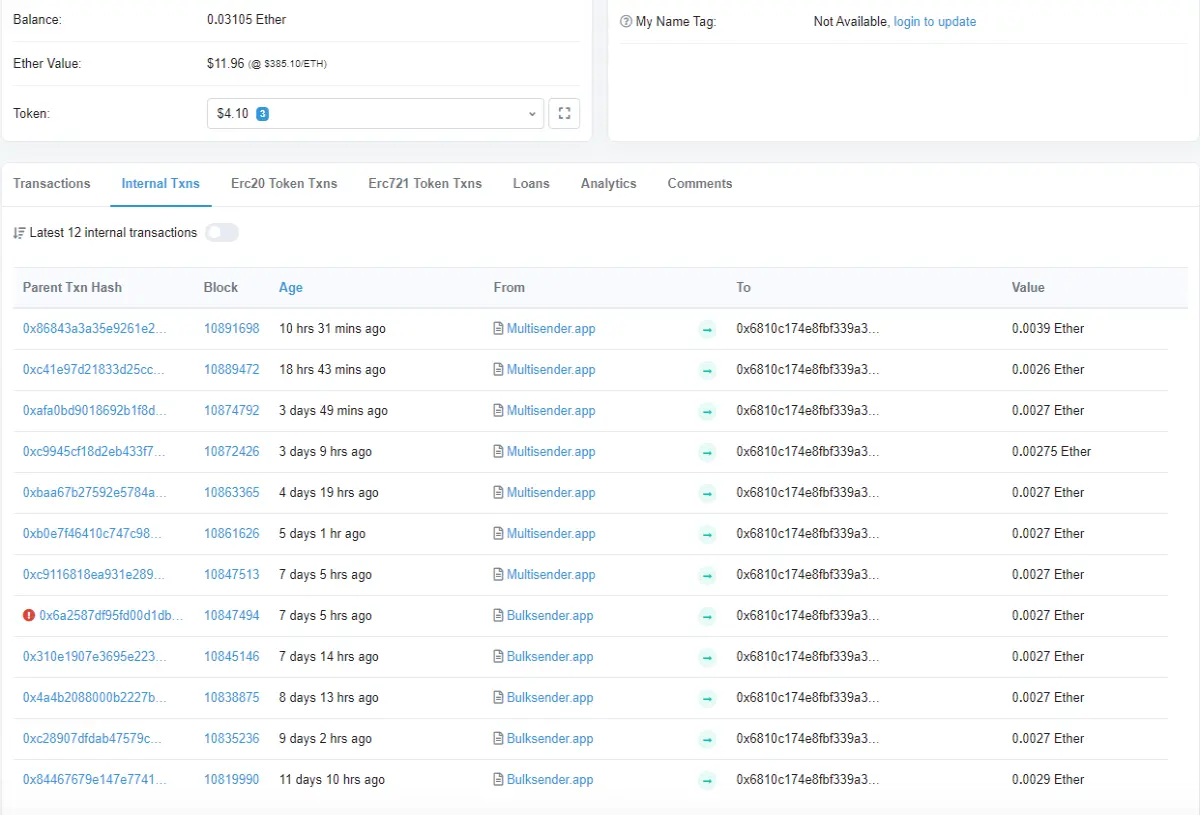Image resolution: width=1200 pixels, height=815 pixels.
Task: Click Bulksender.app link in block 10819990 row
Action: (x=550, y=780)
